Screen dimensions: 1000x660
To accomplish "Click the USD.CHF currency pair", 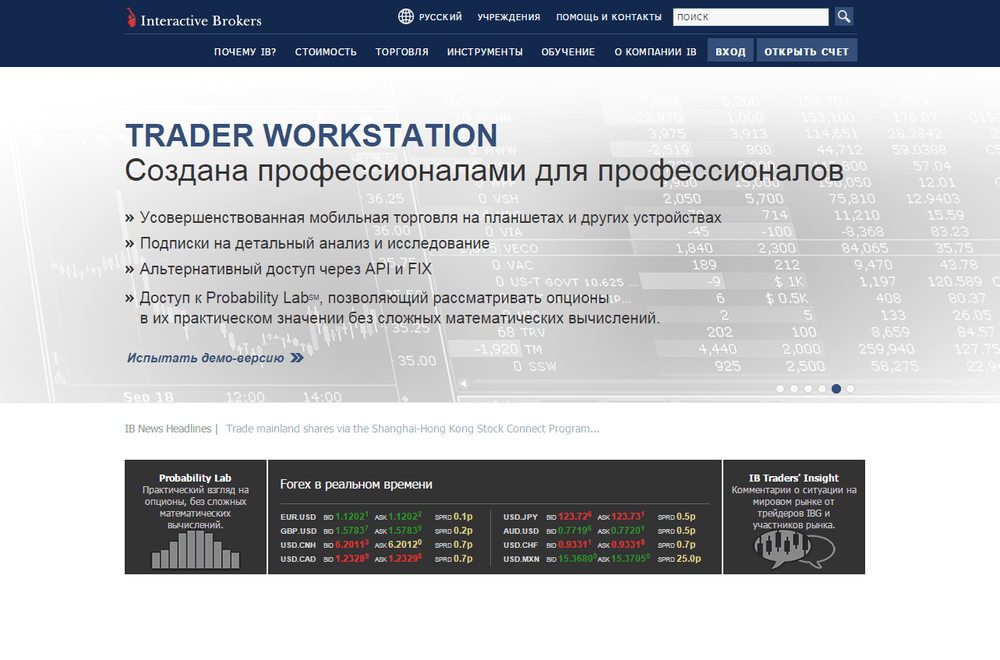I will click(x=520, y=545).
